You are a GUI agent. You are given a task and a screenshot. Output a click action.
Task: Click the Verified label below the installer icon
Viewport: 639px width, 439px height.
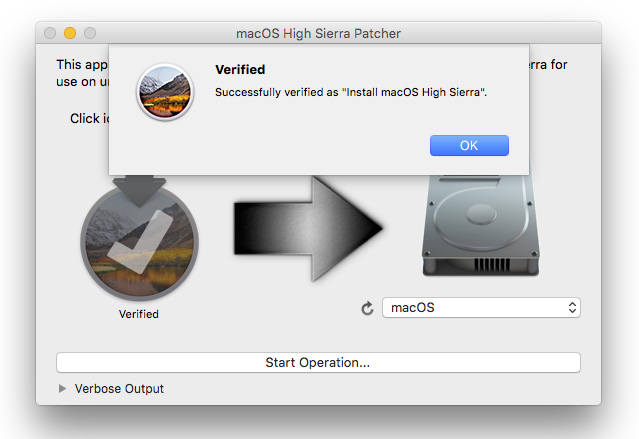pos(139,314)
